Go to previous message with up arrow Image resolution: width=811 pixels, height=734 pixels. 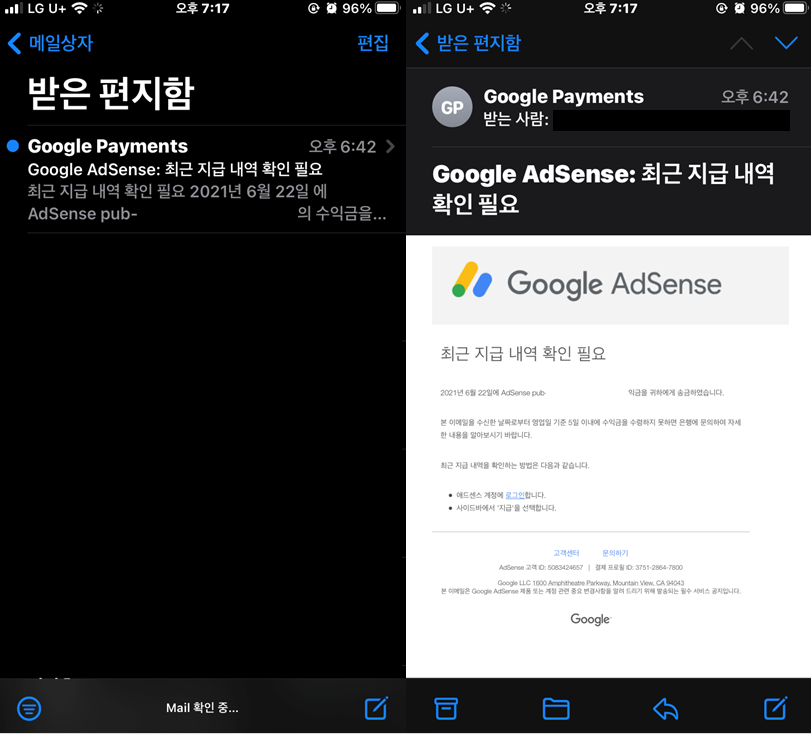[741, 43]
